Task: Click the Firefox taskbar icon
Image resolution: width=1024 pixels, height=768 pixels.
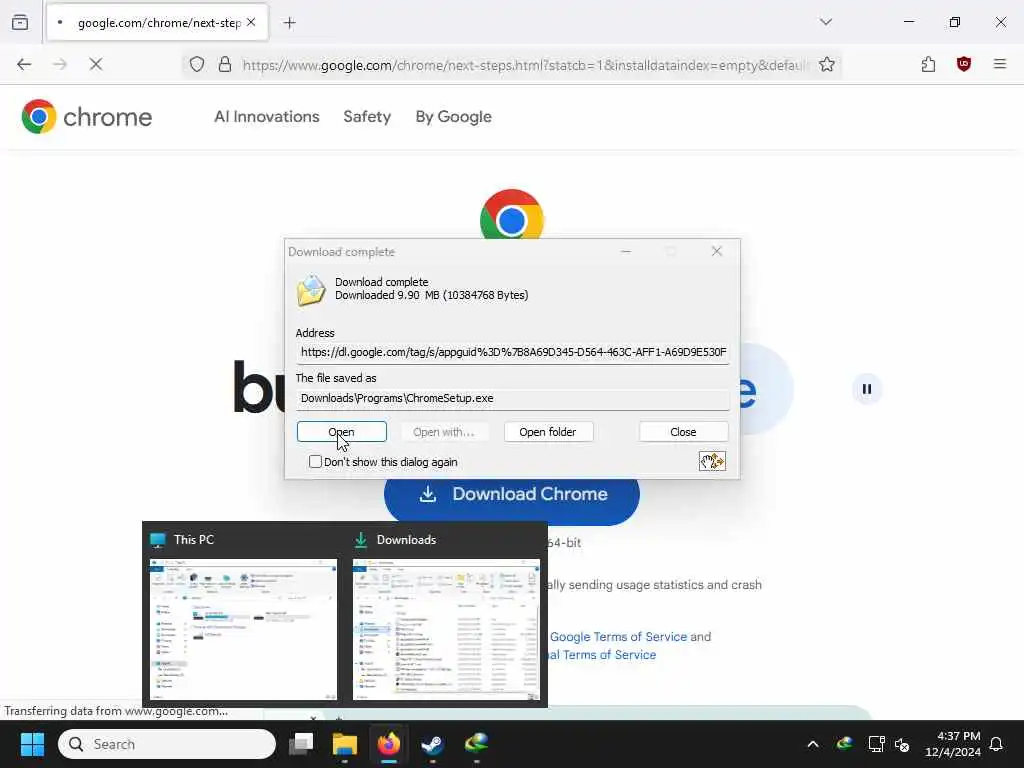Action: [x=389, y=744]
